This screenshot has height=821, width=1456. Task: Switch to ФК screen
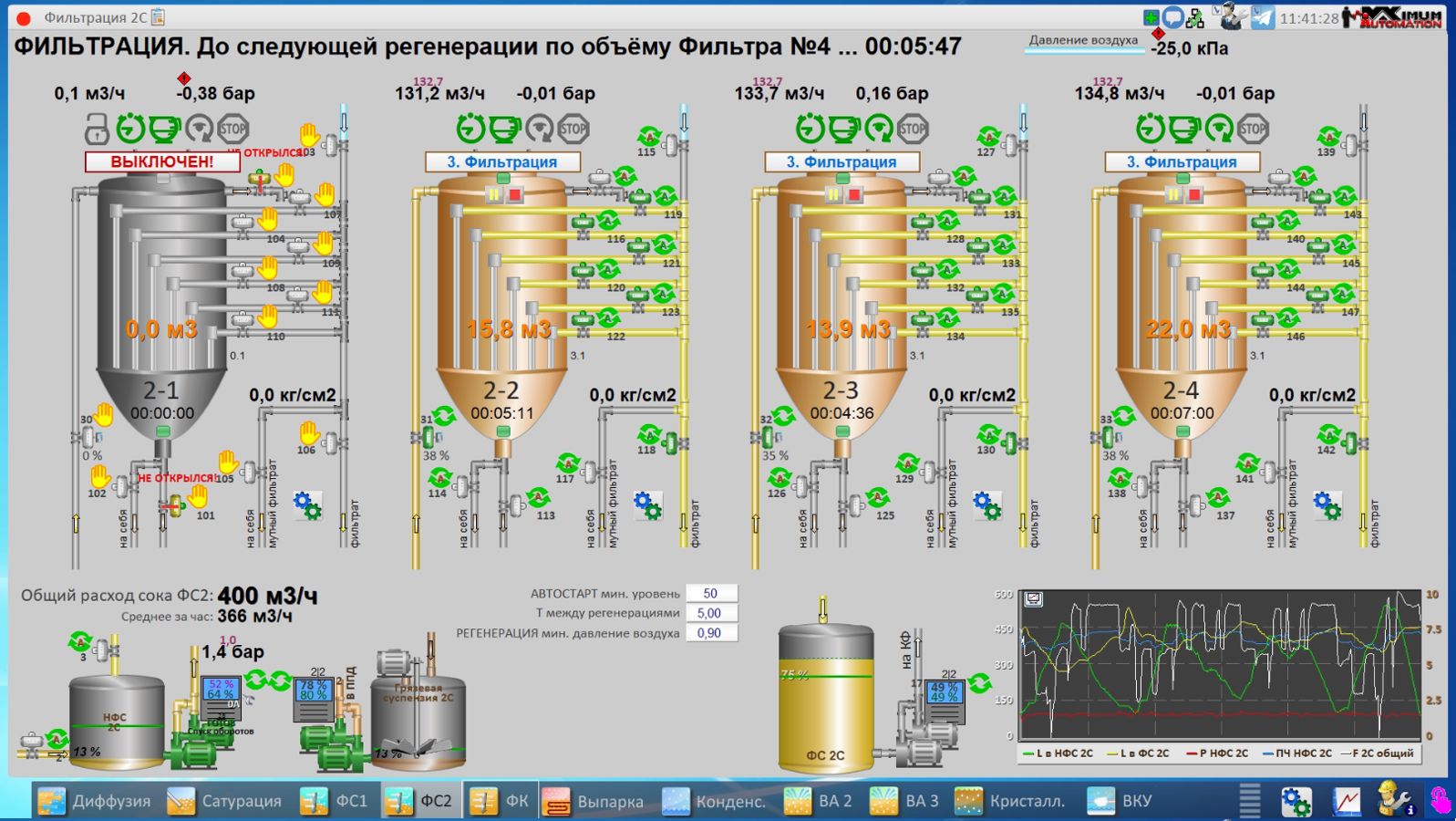click(x=500, y=801)
